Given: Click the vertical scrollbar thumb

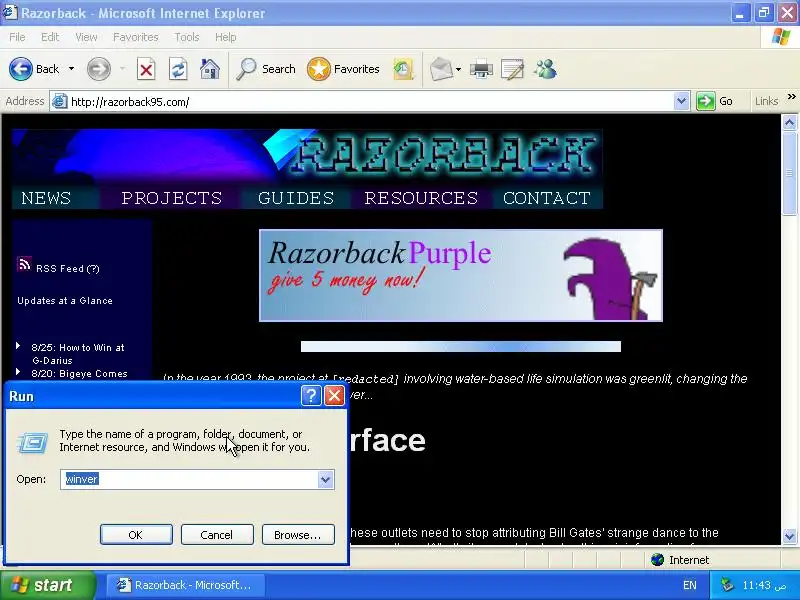Looking at the screenshot, I should [x=789, y=173].
